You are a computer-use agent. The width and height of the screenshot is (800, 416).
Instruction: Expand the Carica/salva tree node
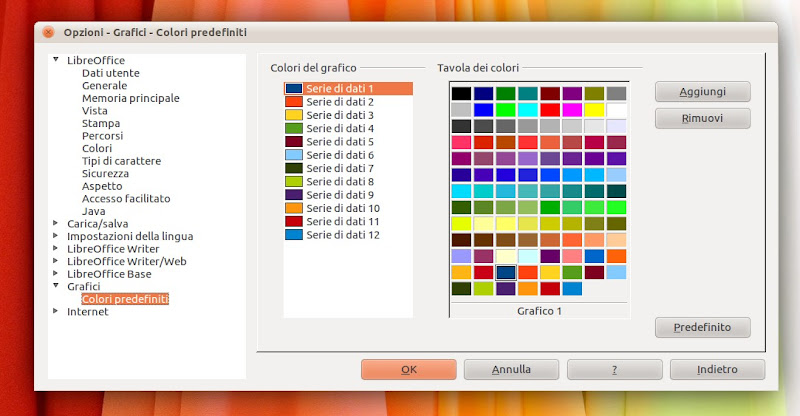point(56,223)
